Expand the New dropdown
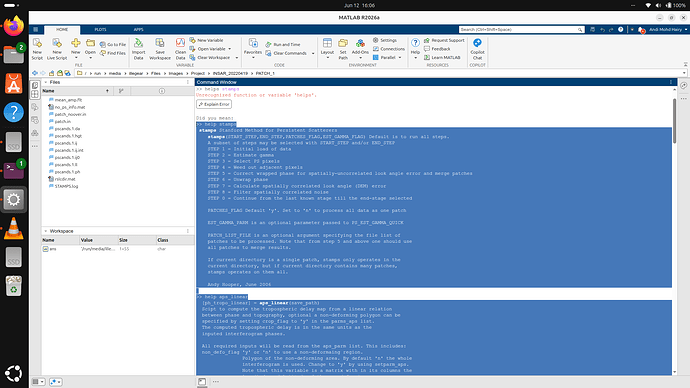Screen dimensions: 690x388 pyautogui.click(x=76, y=58)
